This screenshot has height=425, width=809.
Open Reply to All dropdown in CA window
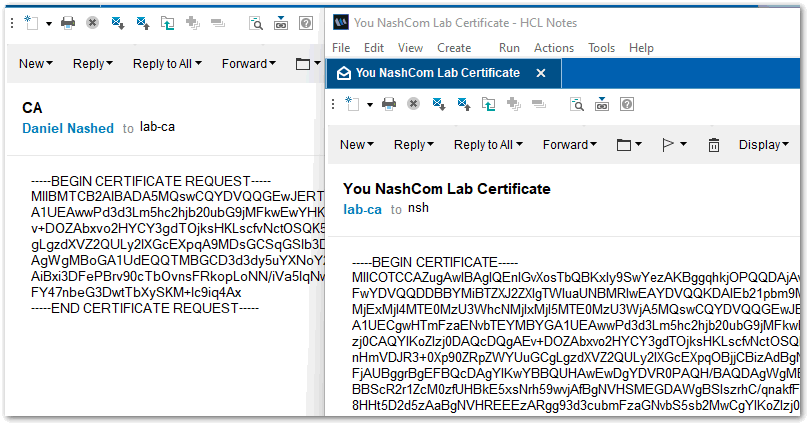tap(167, 63)
